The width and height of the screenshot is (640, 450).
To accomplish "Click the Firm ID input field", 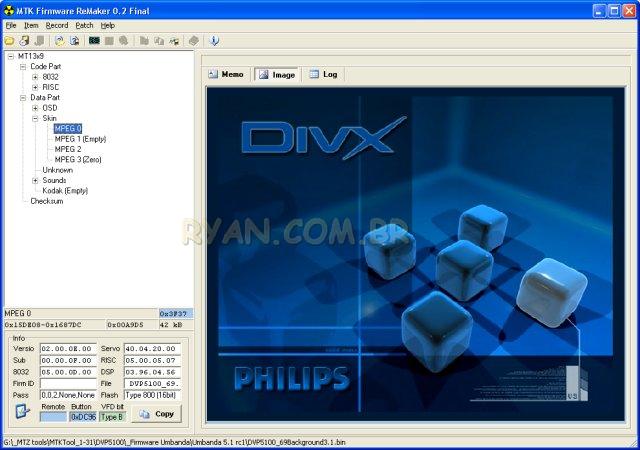I will 68,383.
